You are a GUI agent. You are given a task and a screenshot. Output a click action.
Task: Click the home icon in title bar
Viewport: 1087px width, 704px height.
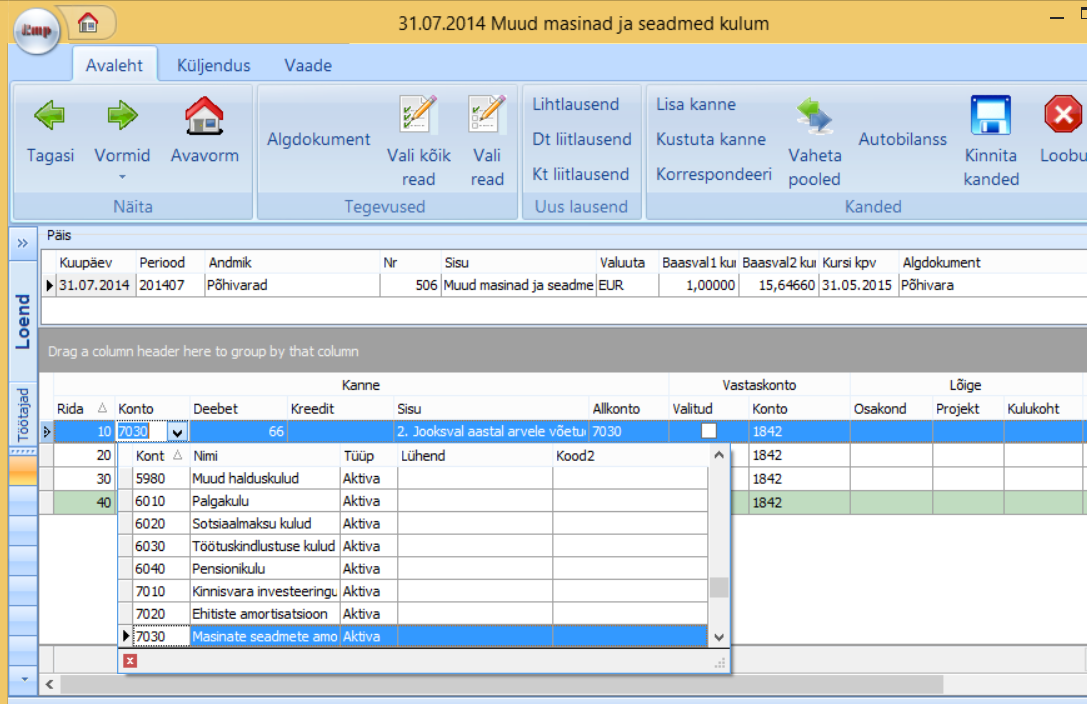[88, 22]
